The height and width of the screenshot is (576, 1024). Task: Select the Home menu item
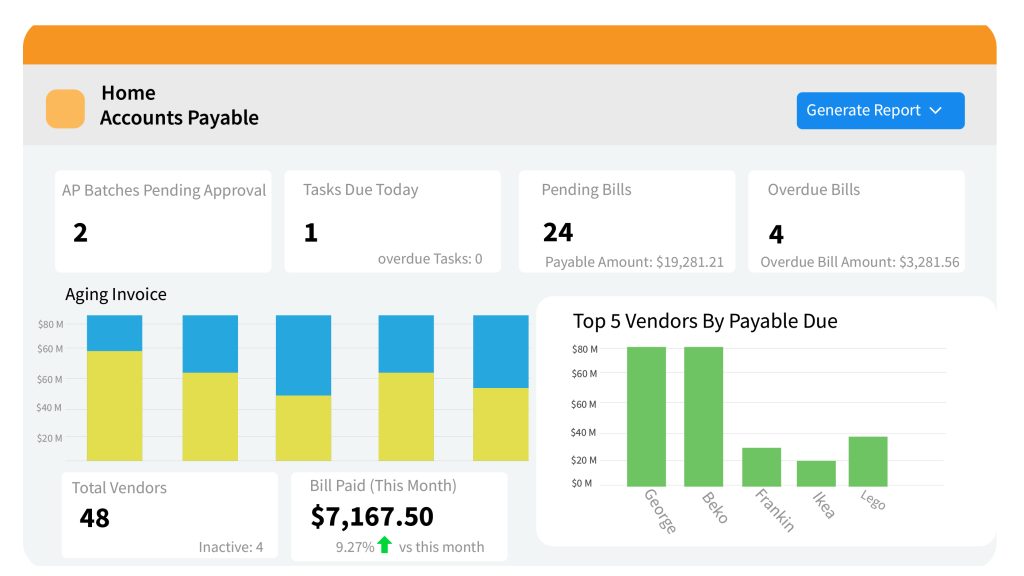pyautogui.click(x=127, y=92)
